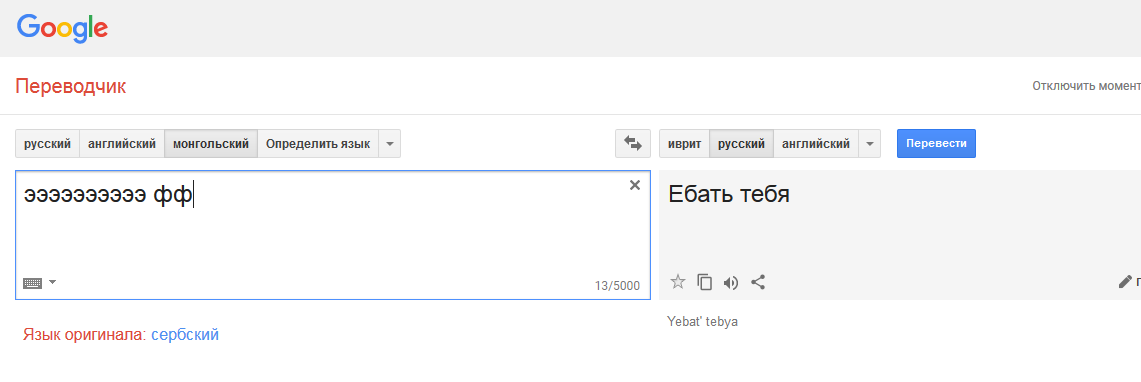Click the pencil suggest-edit icon
This screenshot has height=382, width=1141.
click(x=1124, y=282)
